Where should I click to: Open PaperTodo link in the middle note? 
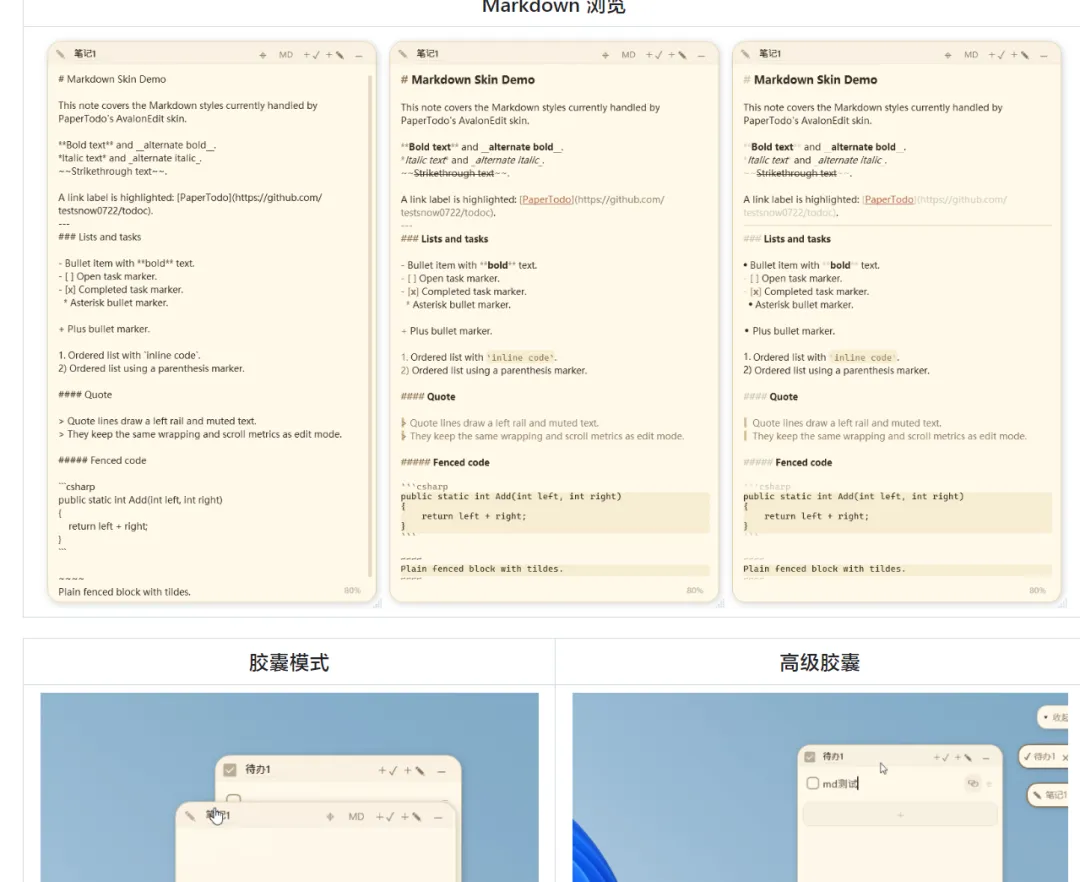(x=547, y=200)
